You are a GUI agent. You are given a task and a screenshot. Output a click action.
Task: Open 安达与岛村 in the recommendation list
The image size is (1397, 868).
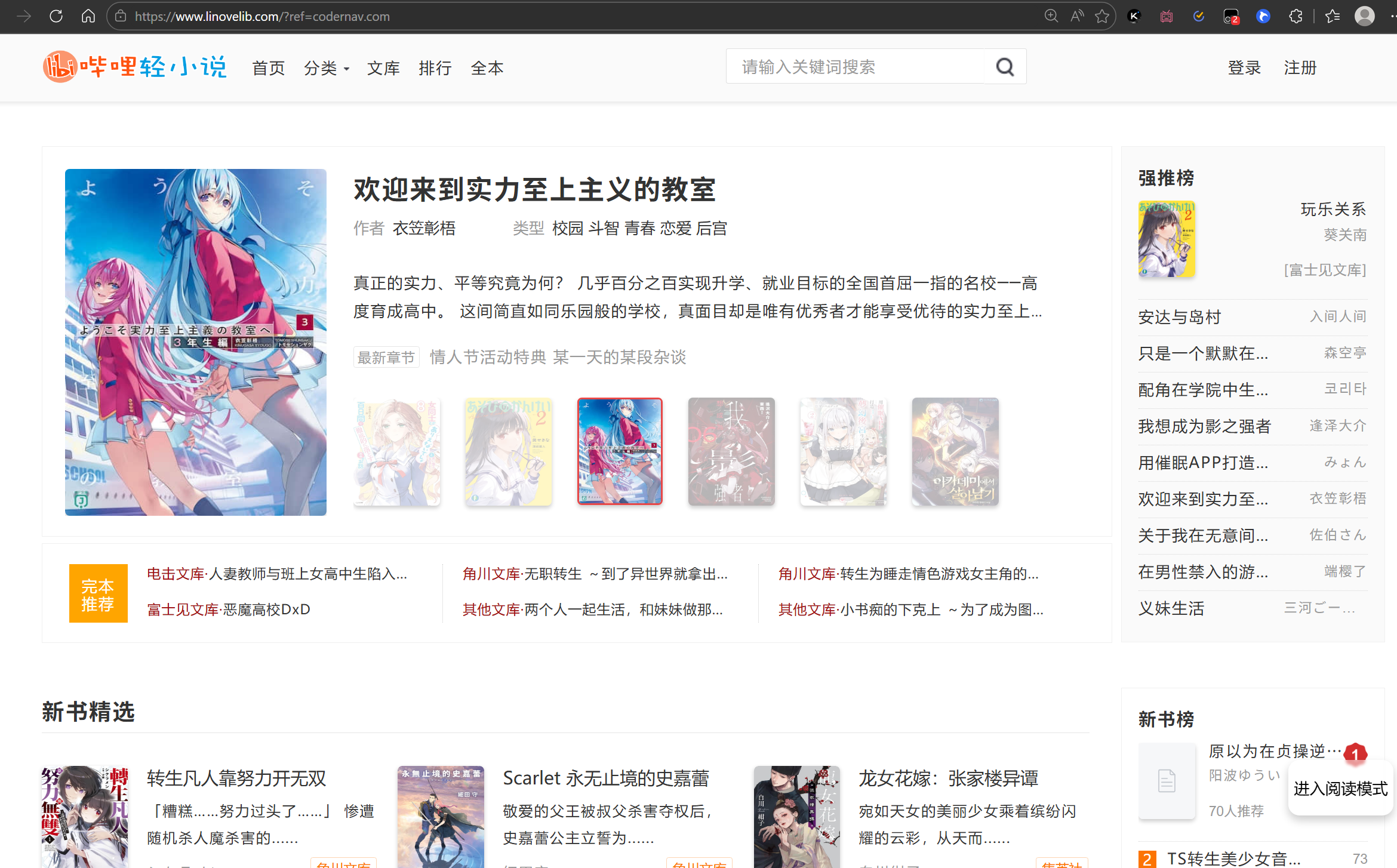(x=1179, y=317)
